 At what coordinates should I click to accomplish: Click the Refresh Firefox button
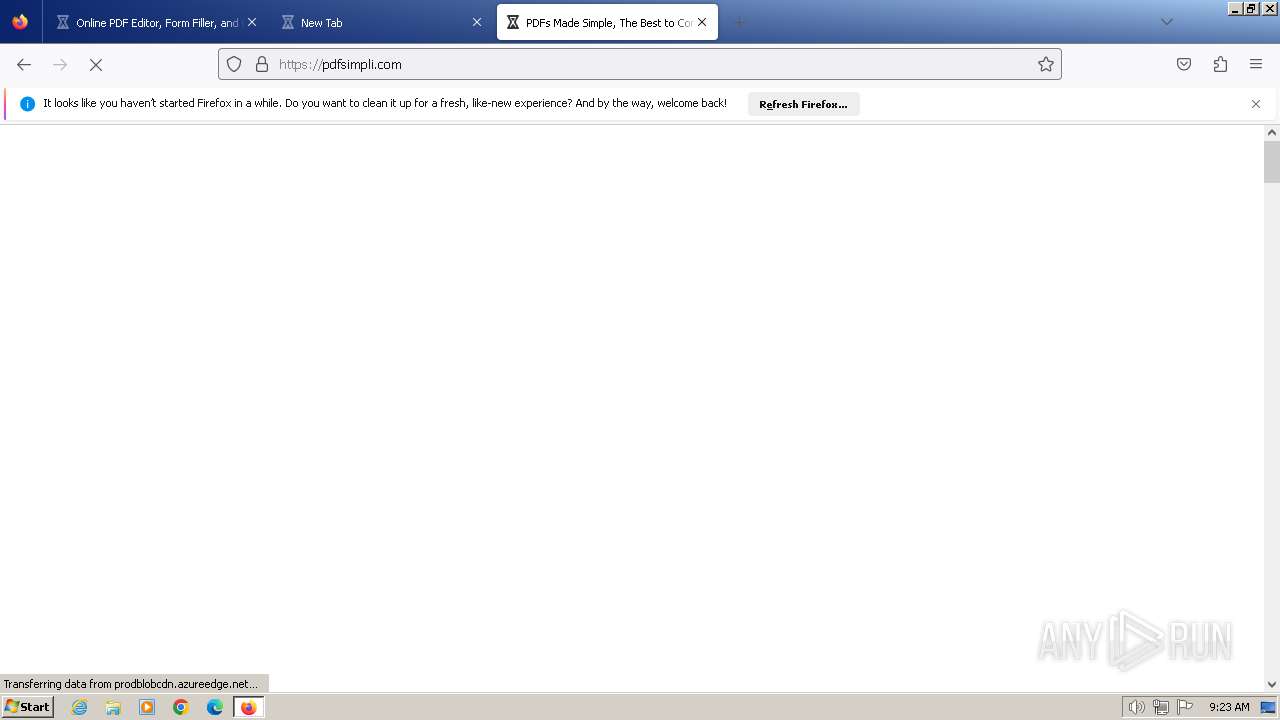(803, 104)
